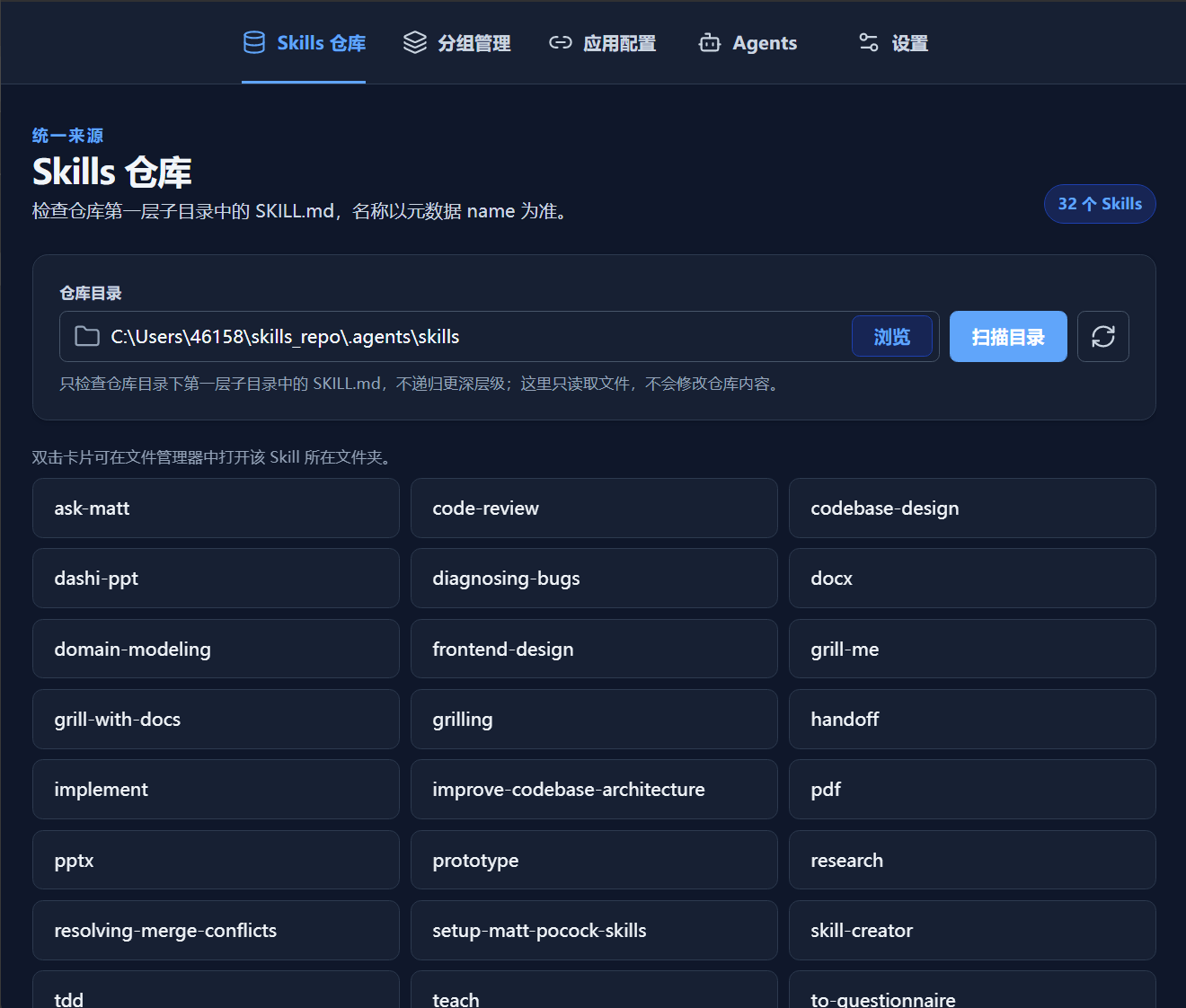This screenshot has width=1186, height=1008.
Task: Open the 应用配置 tab
Action: (x=602, y=43)
